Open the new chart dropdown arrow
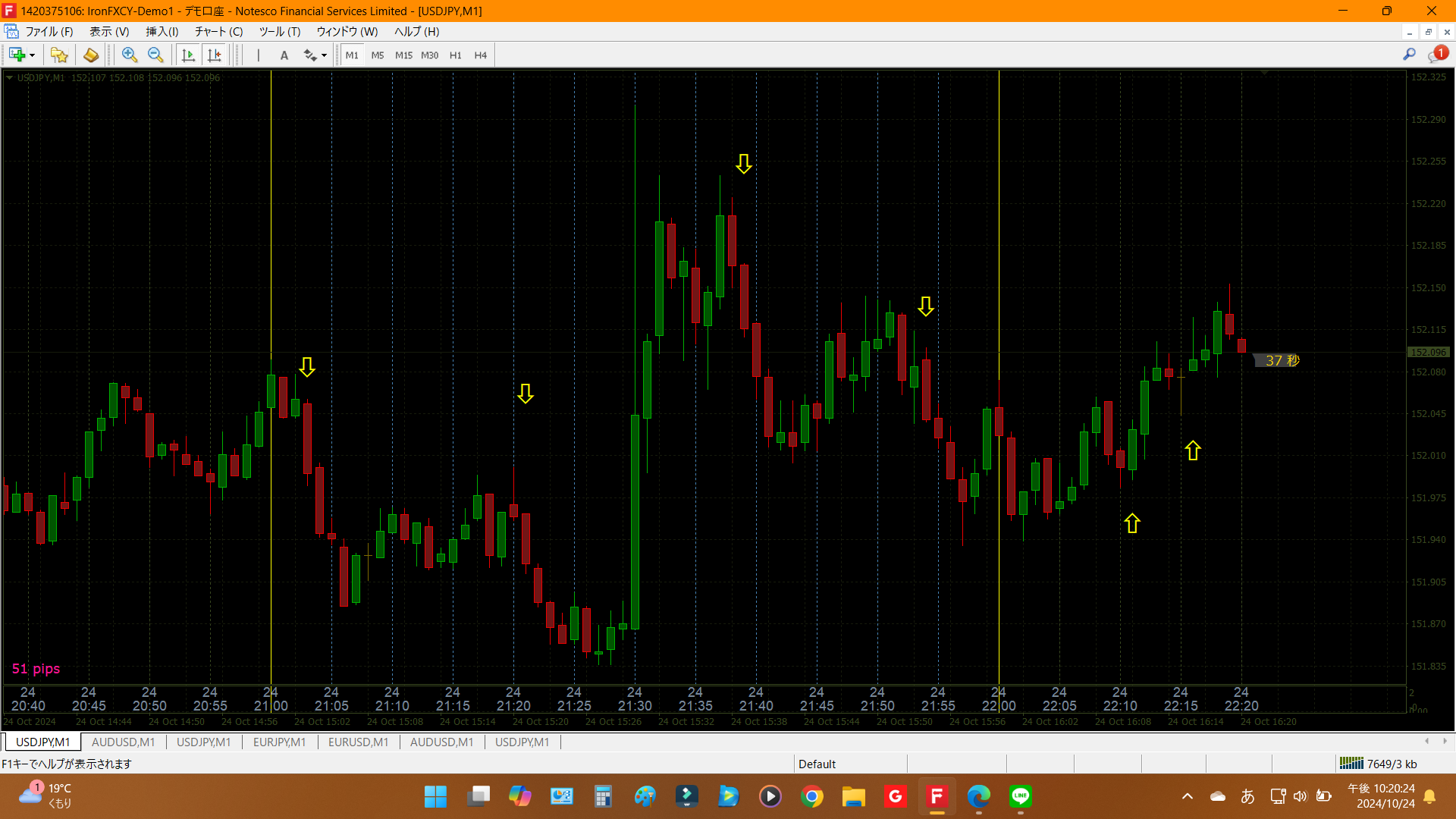Screen dimensions: 1456x819 click(32, 55)
